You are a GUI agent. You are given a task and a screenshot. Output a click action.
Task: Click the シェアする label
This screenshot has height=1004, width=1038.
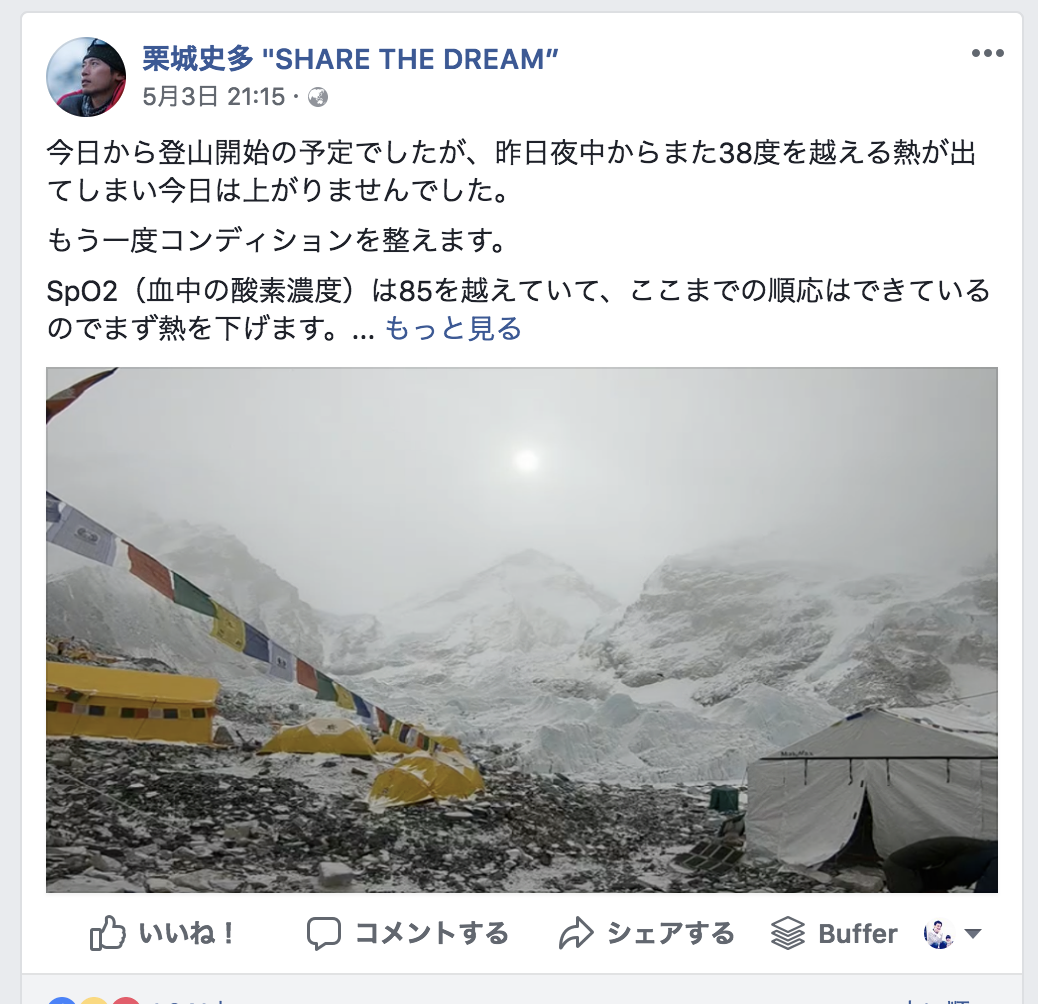click(x=671, y=934)
